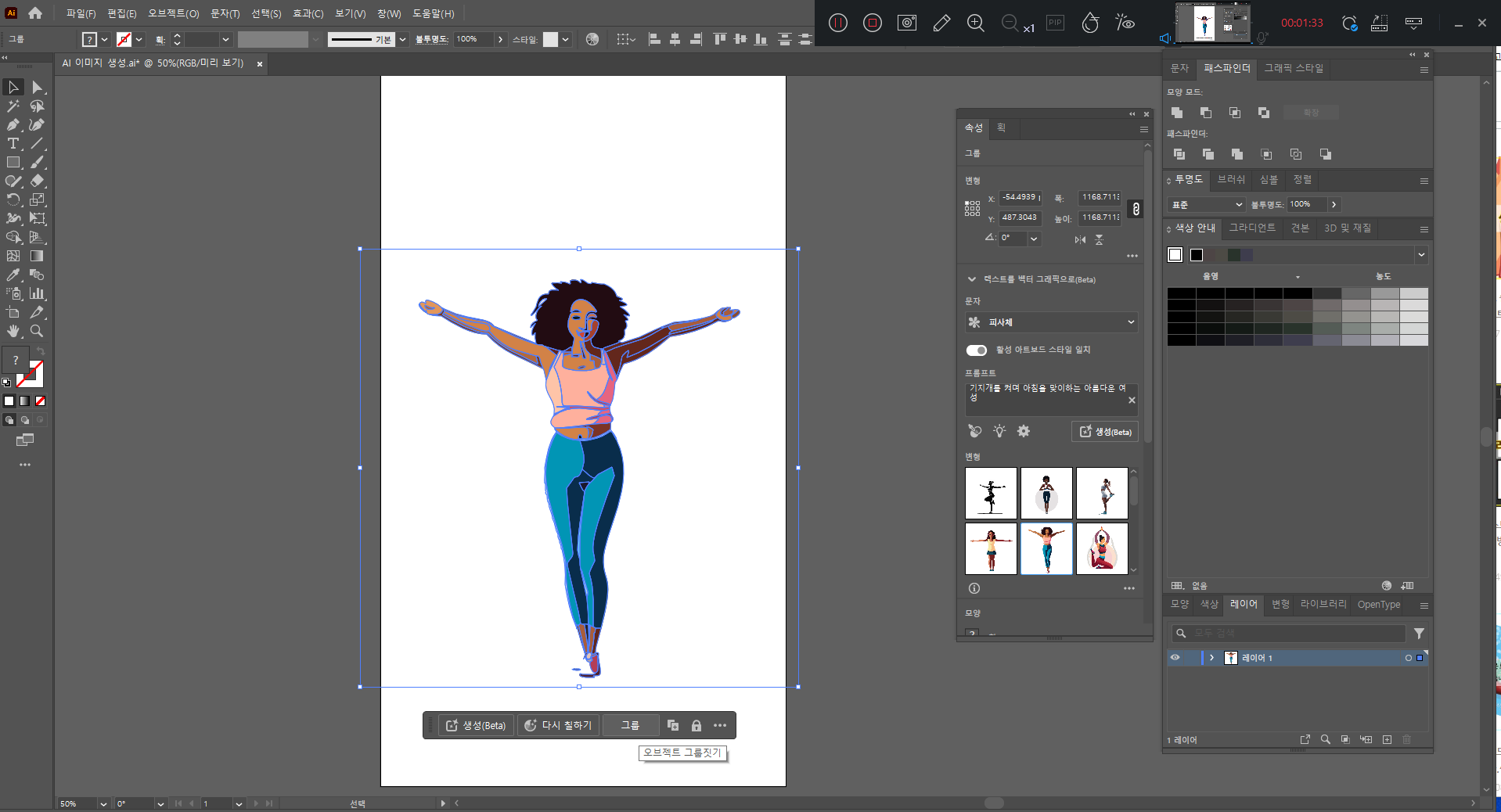
Task: Select the Zoom tool in toolbar
Action: pos(37,332)
